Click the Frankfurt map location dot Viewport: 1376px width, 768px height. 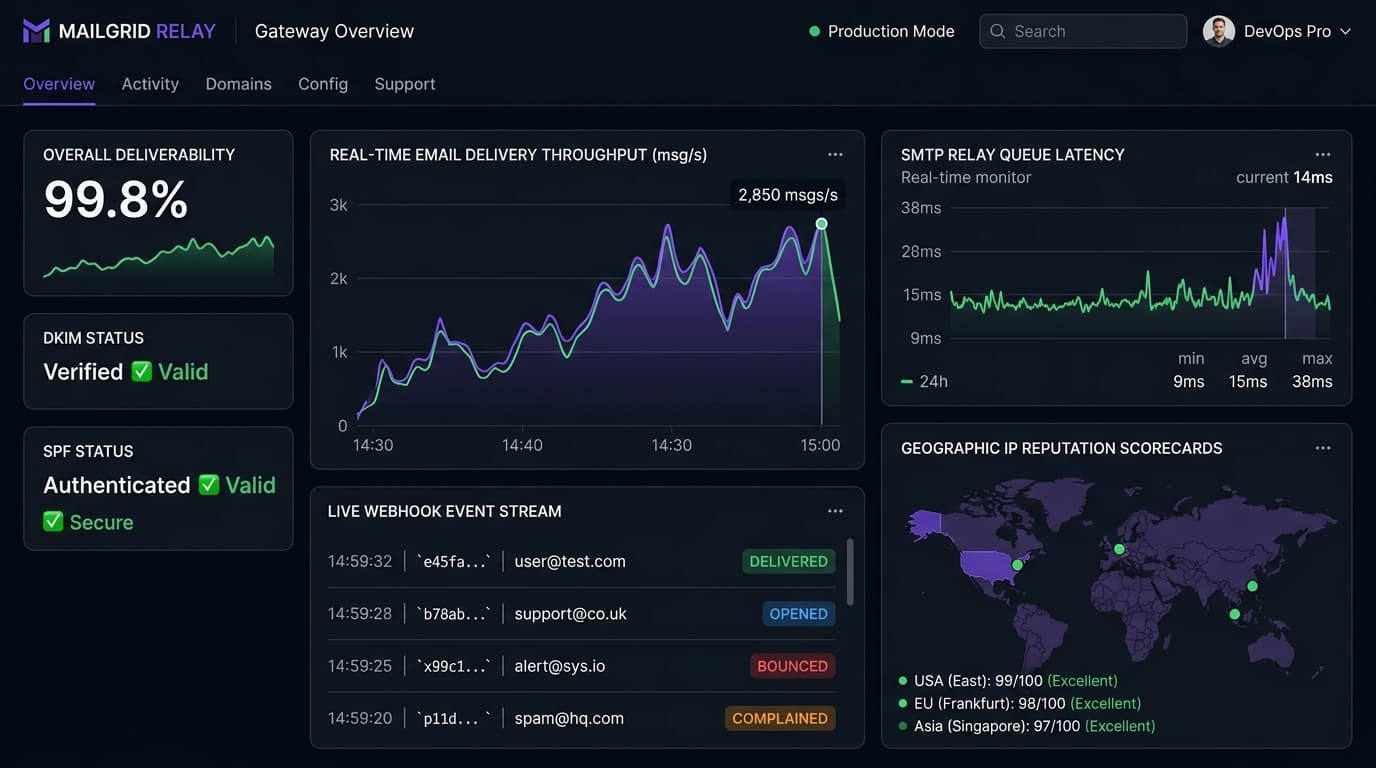1119,549
